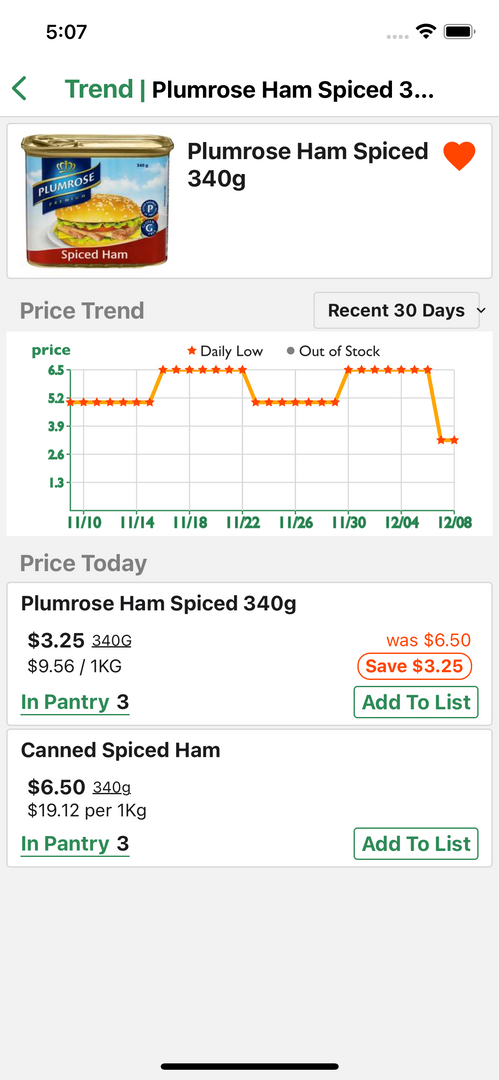The width and height of the screenshot is (499, 1080).
Task: Tap the Daily Low star legend
Action: 192,351
